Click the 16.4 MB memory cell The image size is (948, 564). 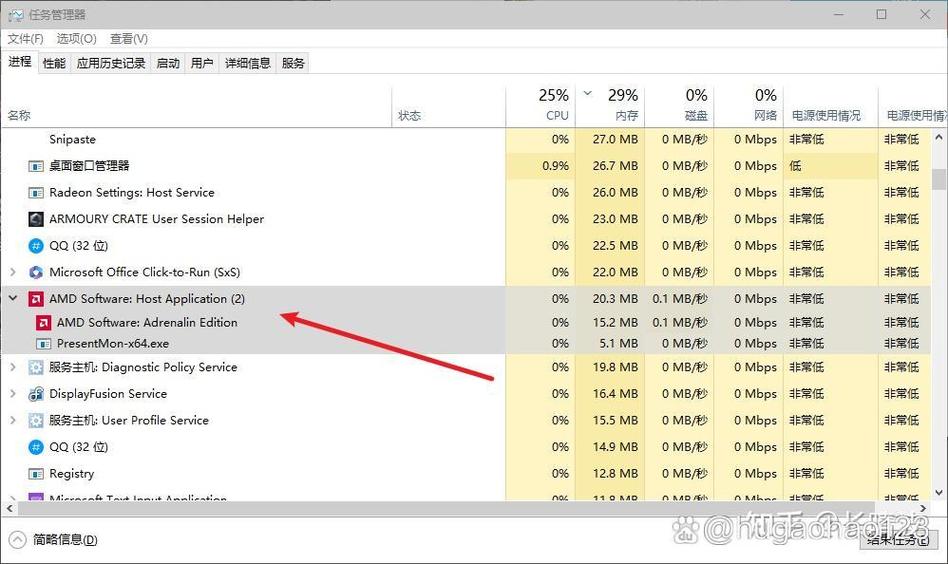[610, 394]
